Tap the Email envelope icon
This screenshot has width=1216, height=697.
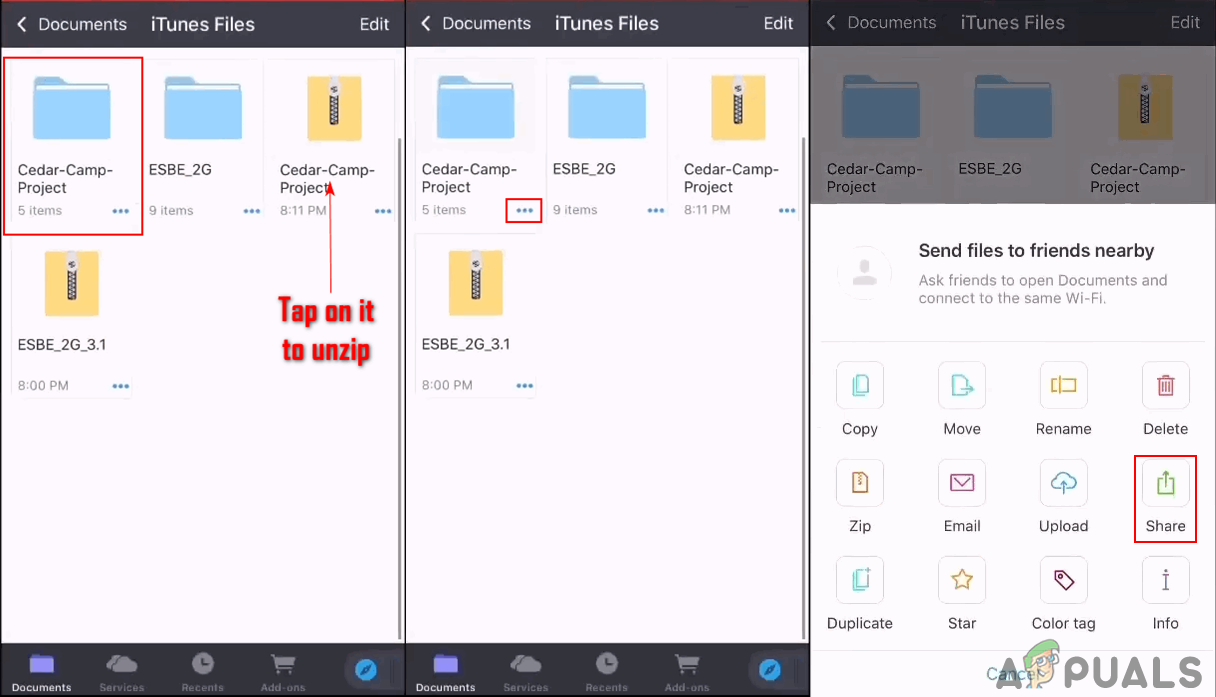961,483
